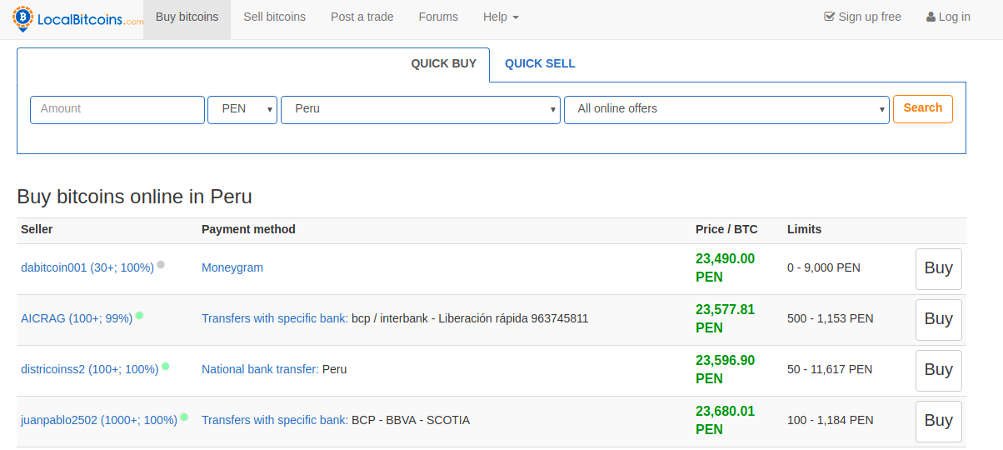
Task: Click districoinss2's green online status dot
Action: [x=165, y=366]
